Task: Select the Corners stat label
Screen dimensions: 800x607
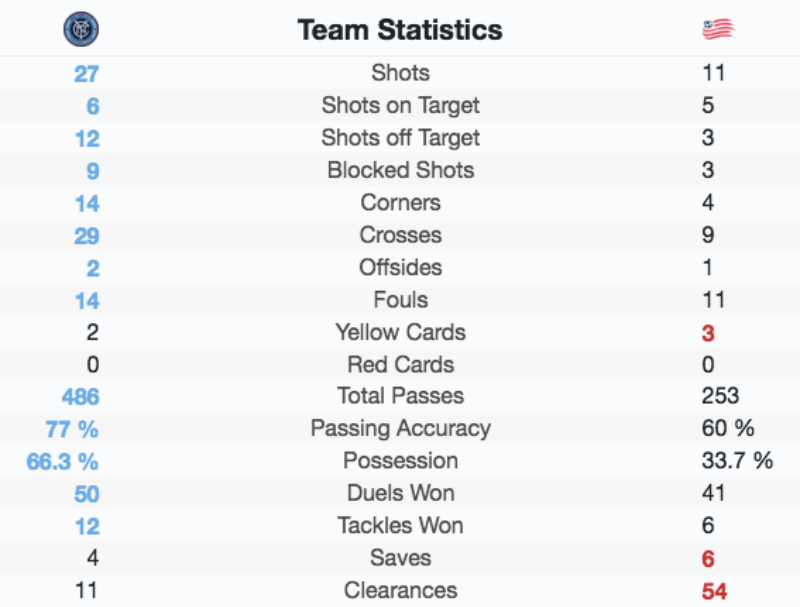Action: (401, 203)
